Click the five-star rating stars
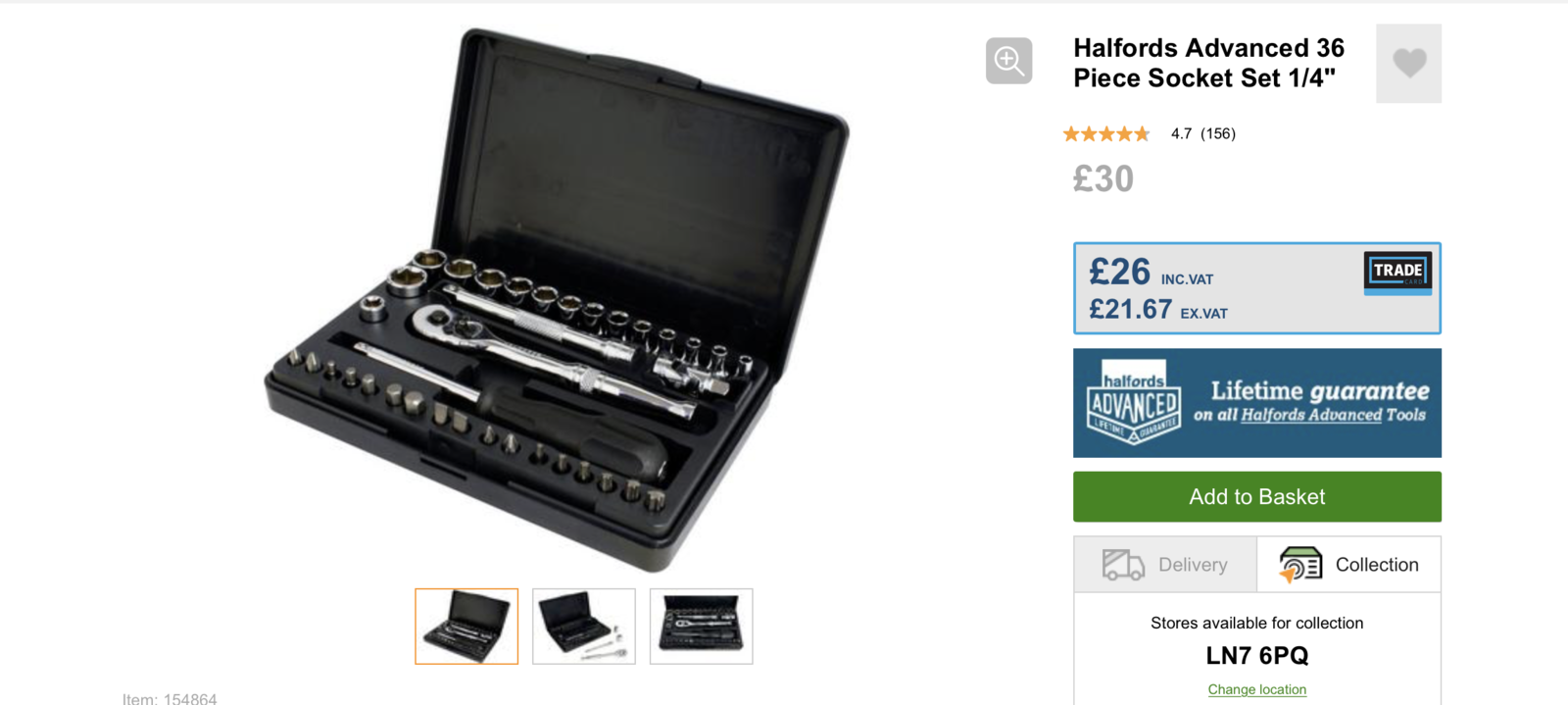Viewport: 1568px width, 705px height. (x=1106, y=133)
